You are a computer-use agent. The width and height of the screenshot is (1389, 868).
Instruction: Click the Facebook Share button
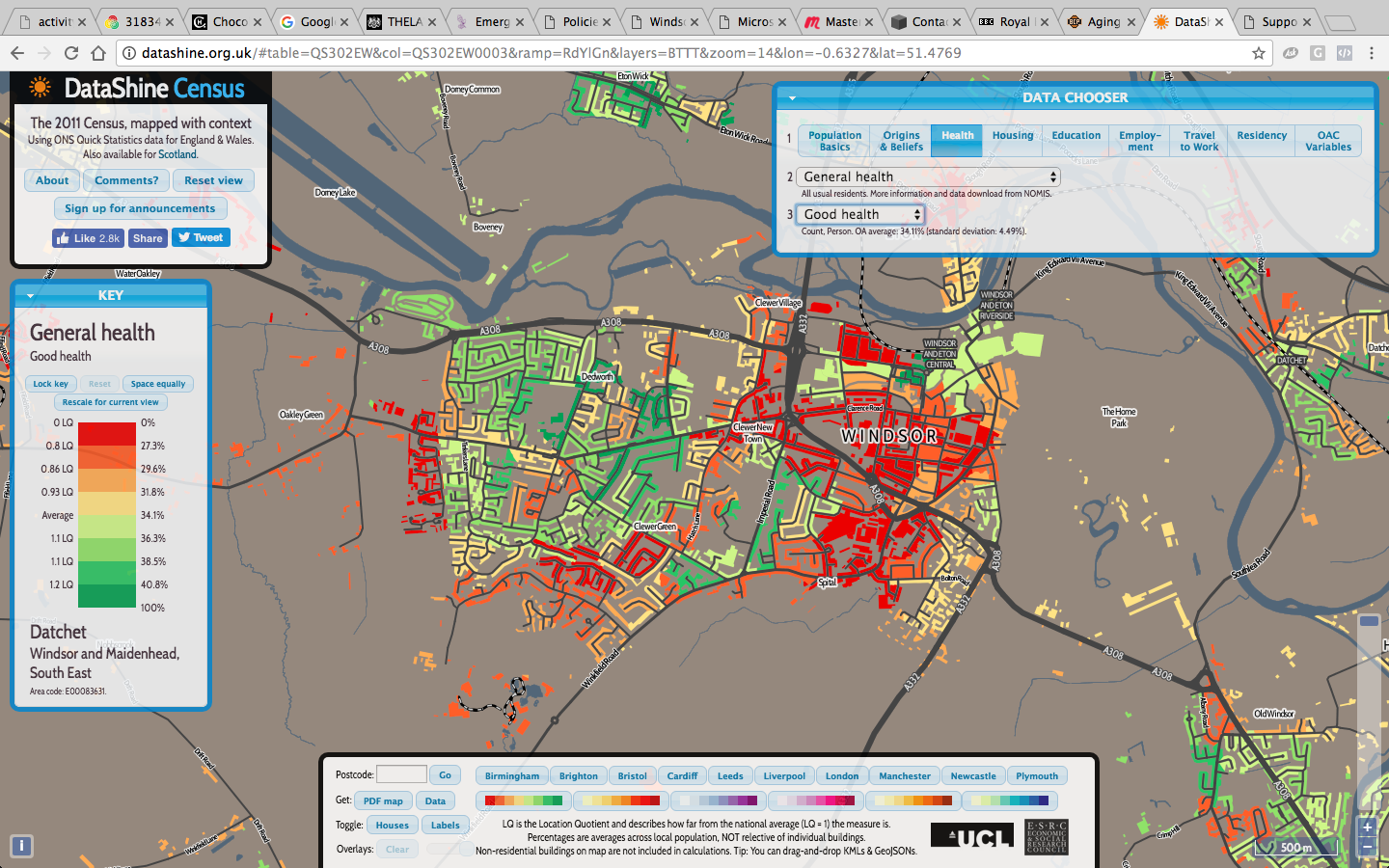(x=148, y=238)
